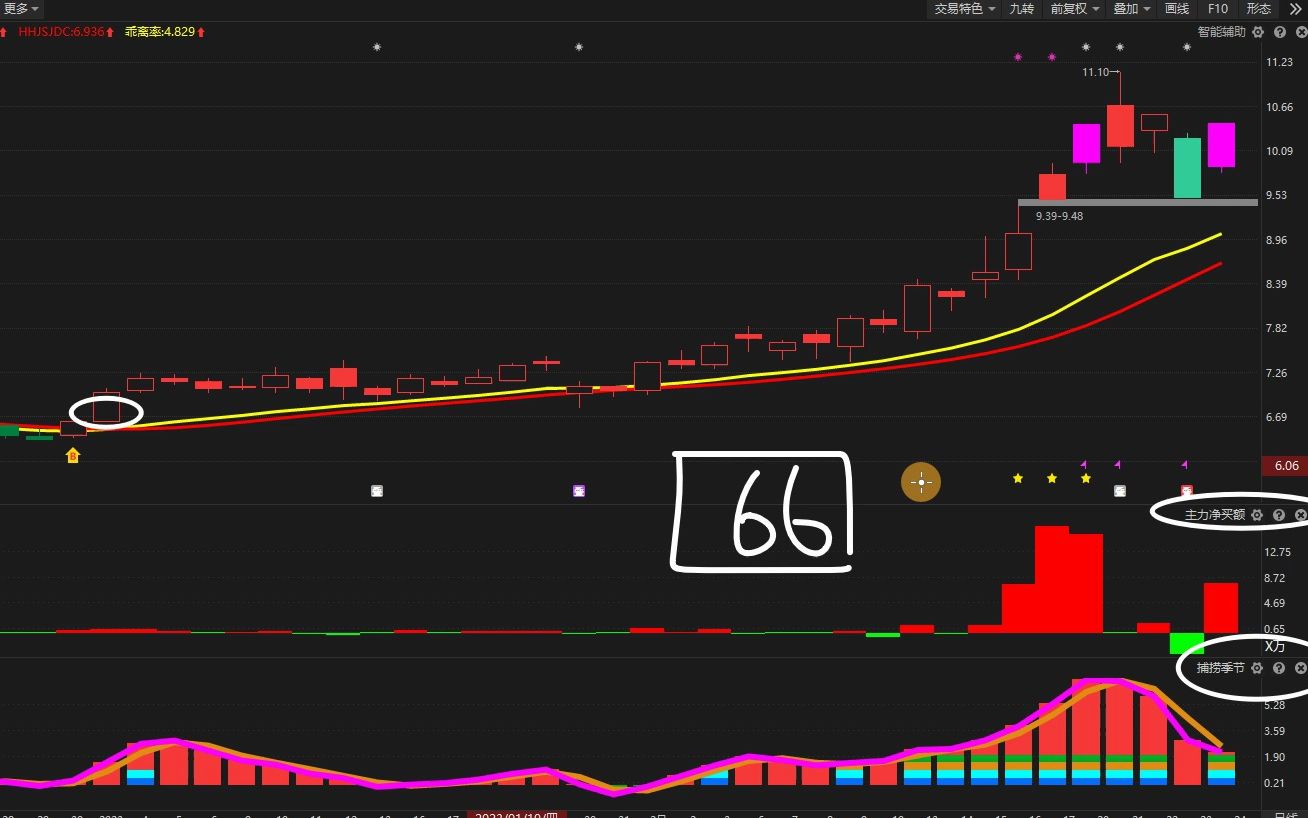The width and height of the screenshot is (1308, 818).
Task: Open the 形态 pattern tool
Action: pos(1259,9)
